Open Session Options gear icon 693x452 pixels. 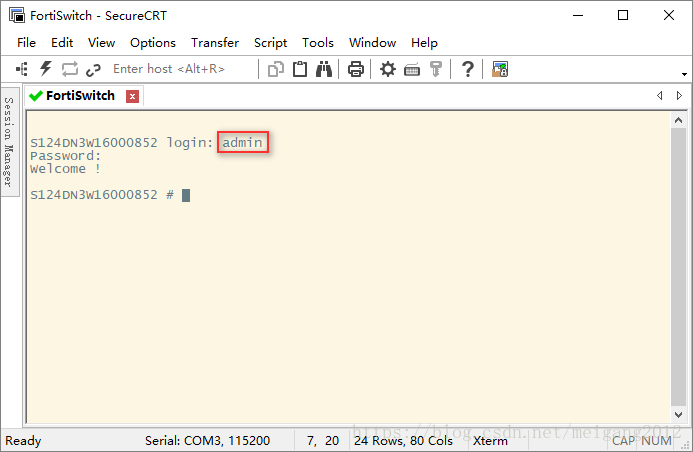point(388,69)
